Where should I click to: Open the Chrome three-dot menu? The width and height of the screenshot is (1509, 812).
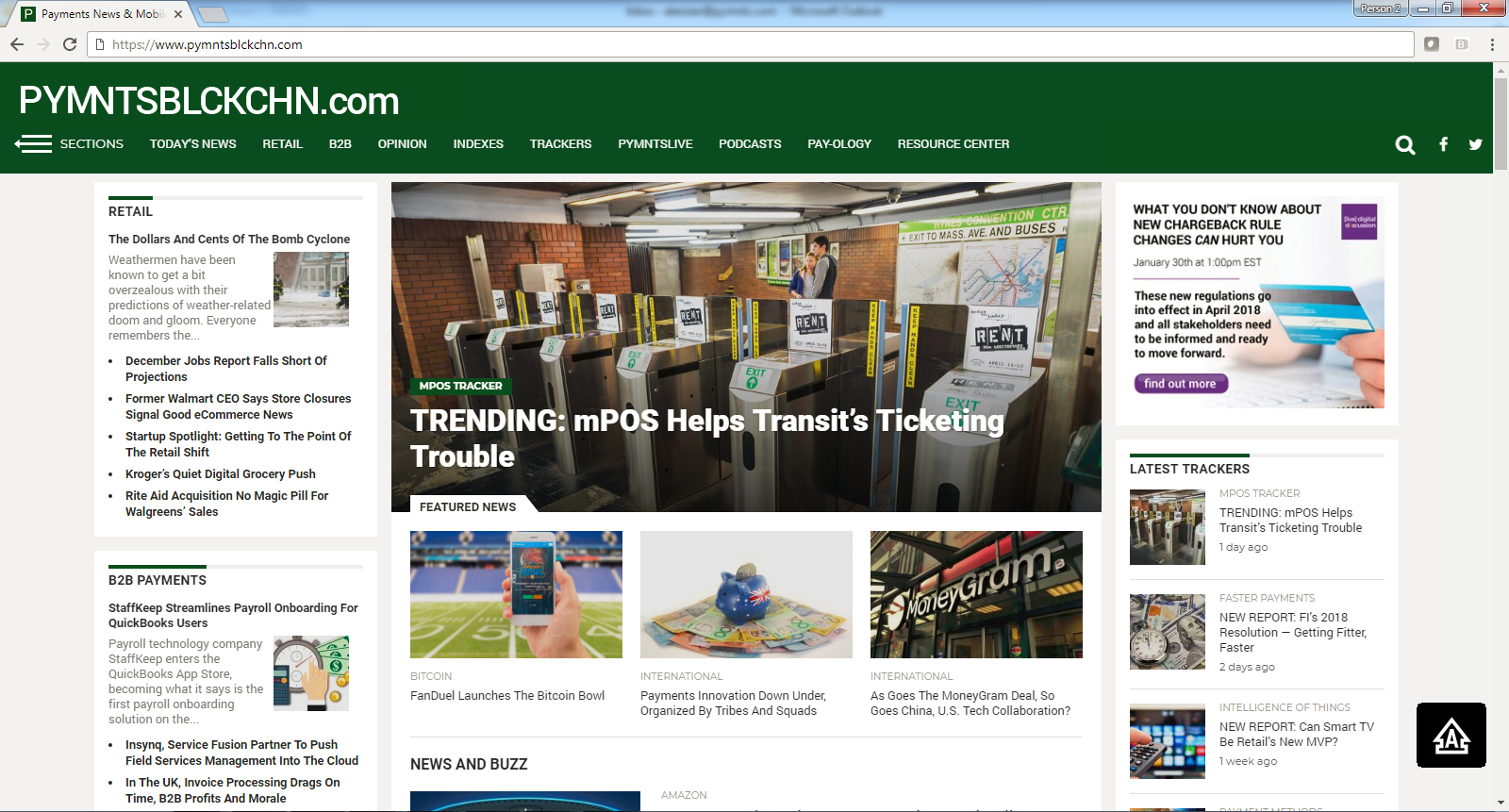pos(1492,44)
